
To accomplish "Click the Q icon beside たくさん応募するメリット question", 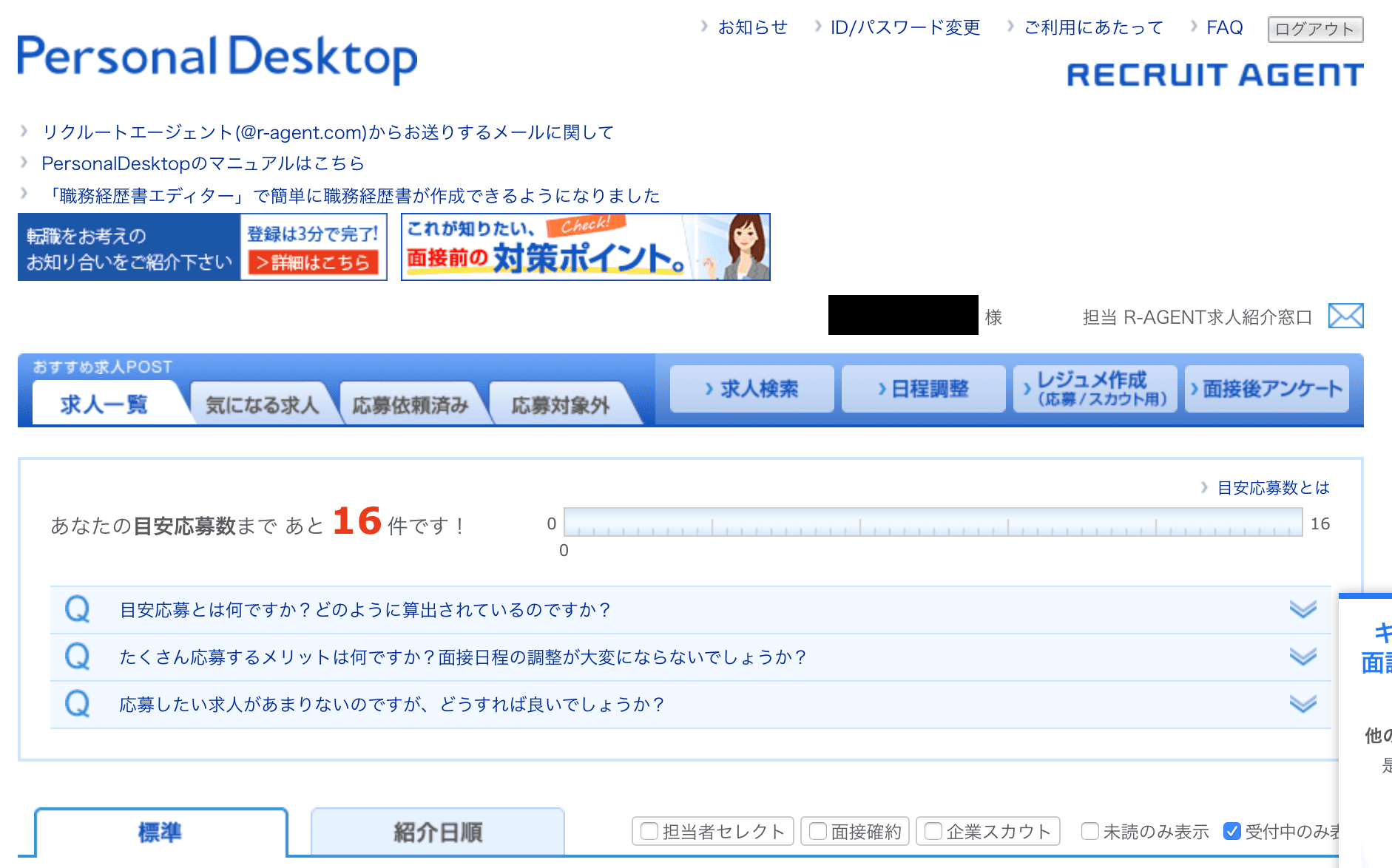I will (78, 657).
